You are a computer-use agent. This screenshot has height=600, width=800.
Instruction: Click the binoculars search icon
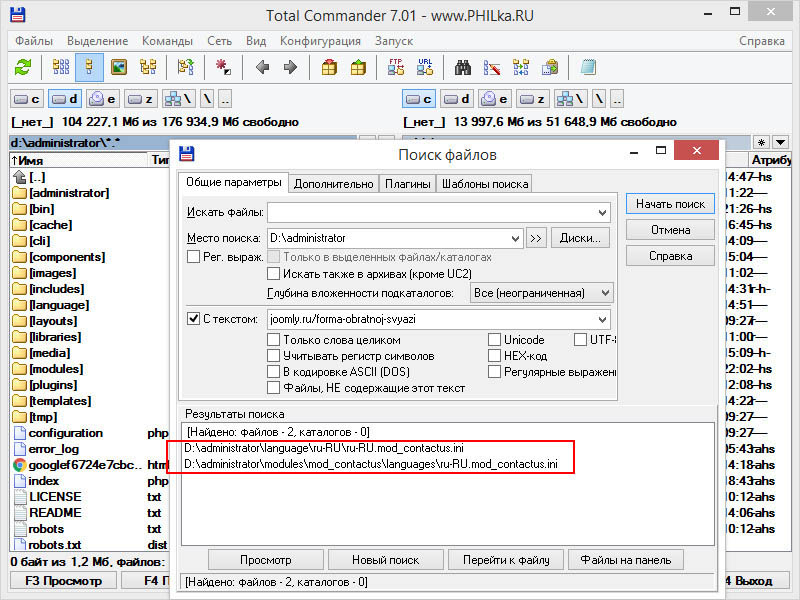[463, 67]
